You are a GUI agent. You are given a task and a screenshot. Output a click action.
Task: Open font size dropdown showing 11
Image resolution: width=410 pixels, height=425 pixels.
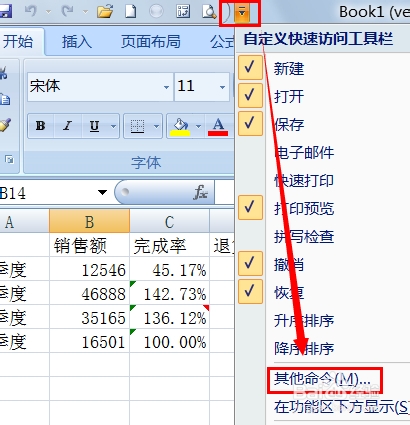[222, 87]
